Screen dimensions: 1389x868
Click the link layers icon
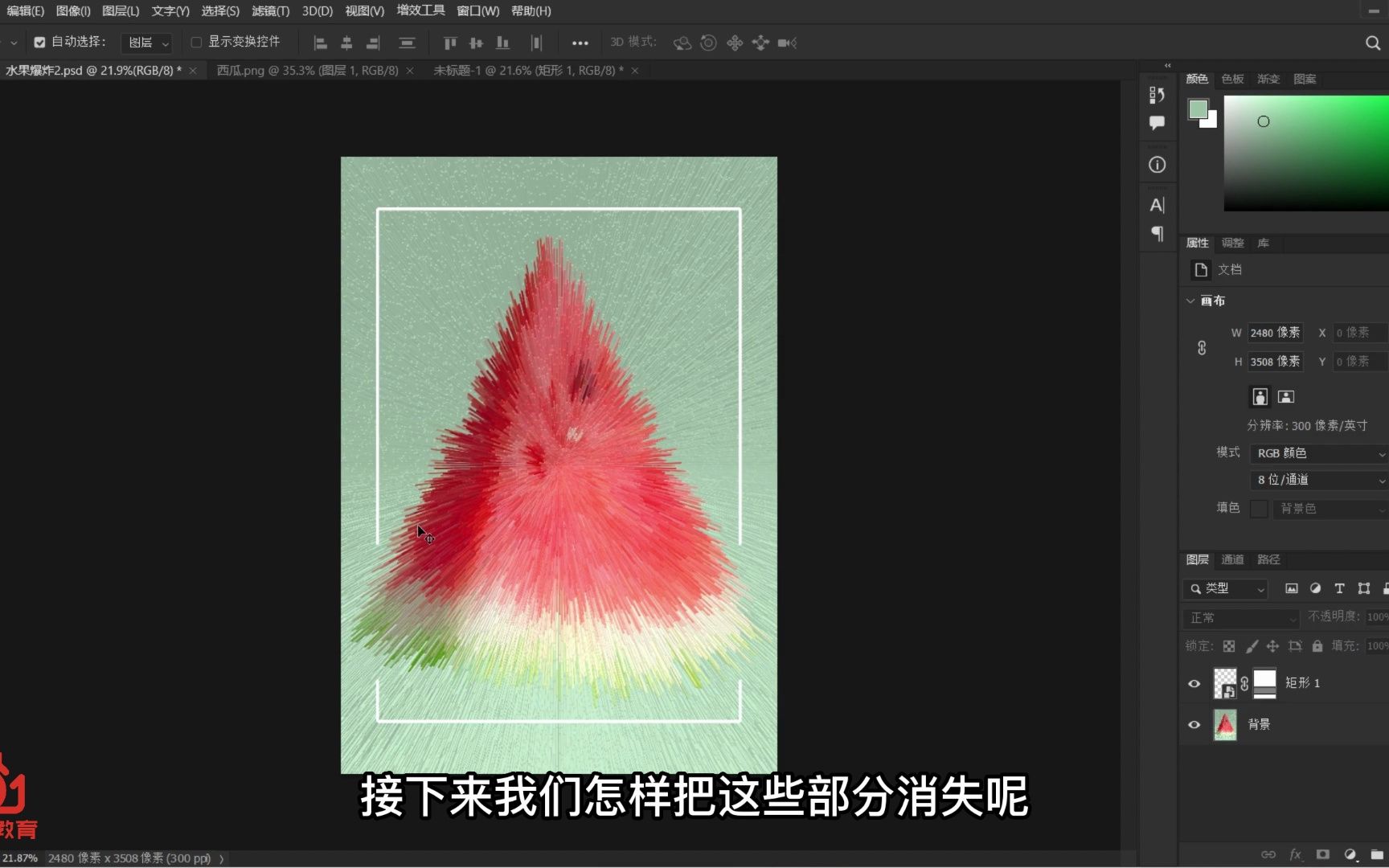[1268, 854]
